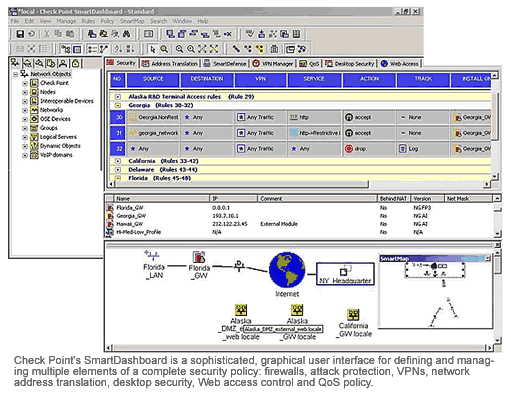This screenshot has height=394, width=511.
Task: Expand the Networks tree node
Action: click(x=25, y=110)
